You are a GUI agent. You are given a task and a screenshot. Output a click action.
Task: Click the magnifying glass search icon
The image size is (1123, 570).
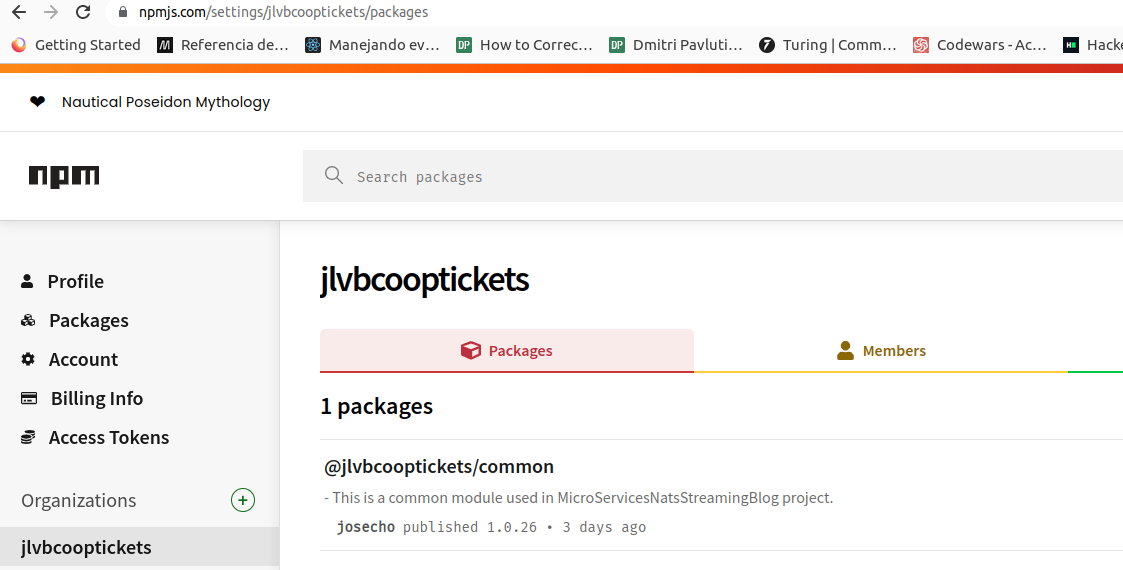tap(334, 175)
